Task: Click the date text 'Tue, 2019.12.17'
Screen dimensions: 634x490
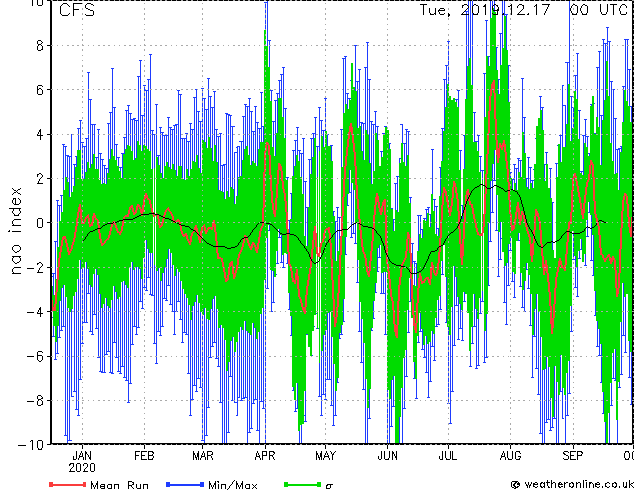Action: [x=485, y=10]
